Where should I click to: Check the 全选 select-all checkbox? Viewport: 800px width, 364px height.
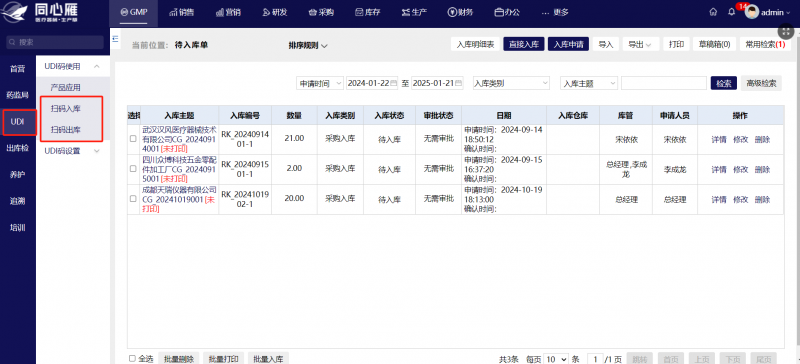(133, 358)
